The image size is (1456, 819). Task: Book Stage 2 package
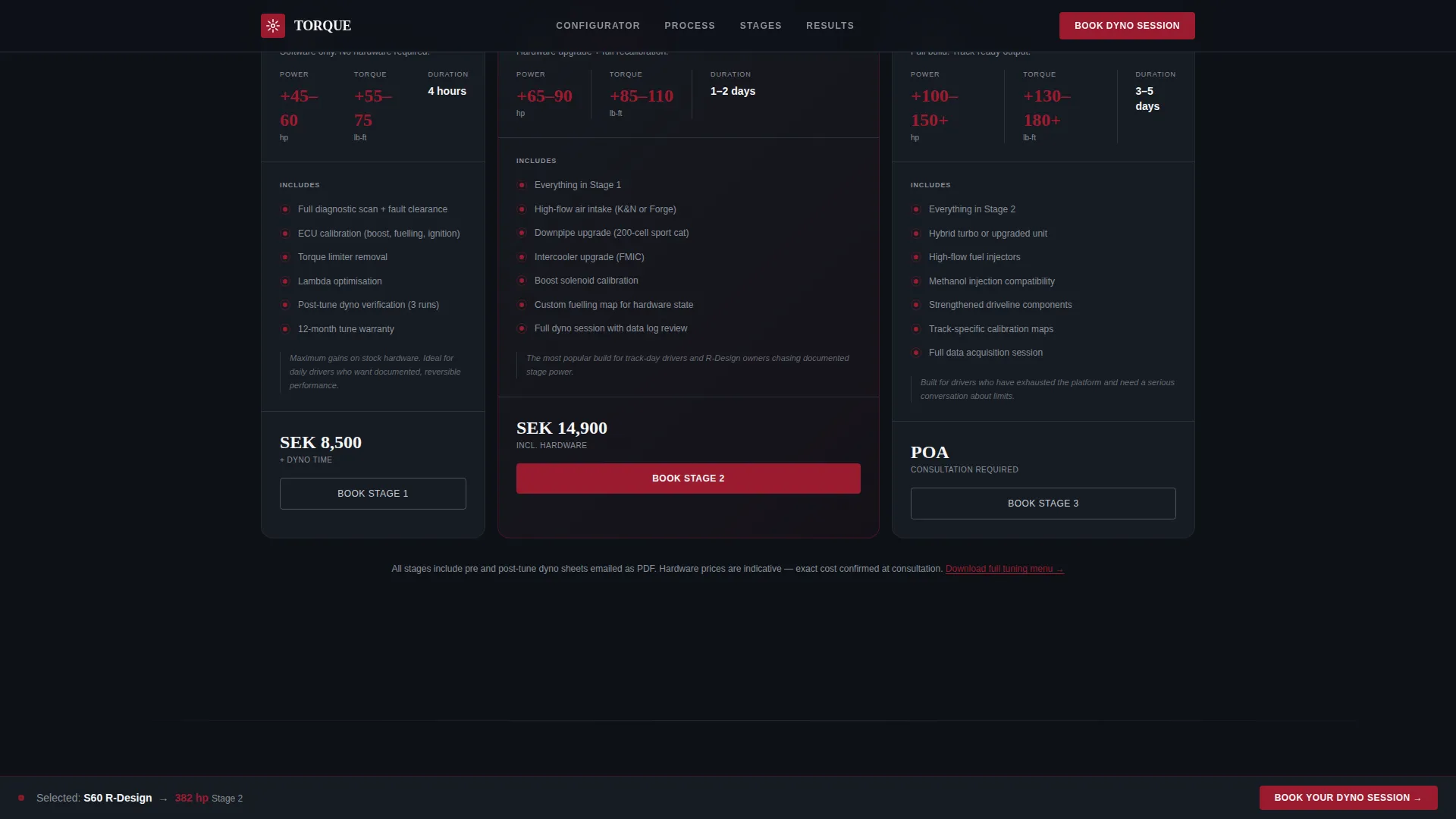[x=689, y=479]
